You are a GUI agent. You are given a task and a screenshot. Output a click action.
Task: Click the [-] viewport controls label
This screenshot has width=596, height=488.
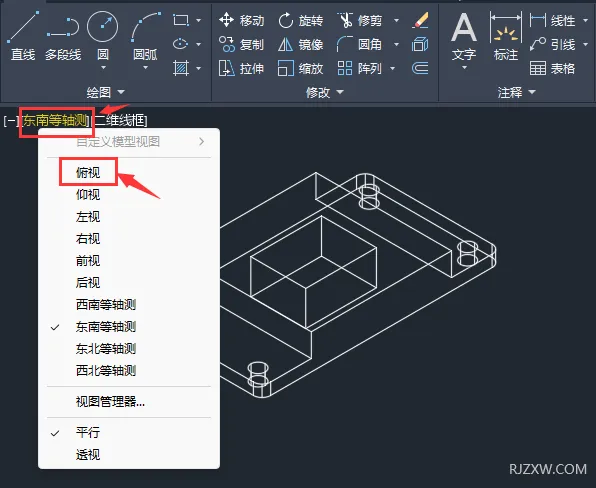coord(11,121)
